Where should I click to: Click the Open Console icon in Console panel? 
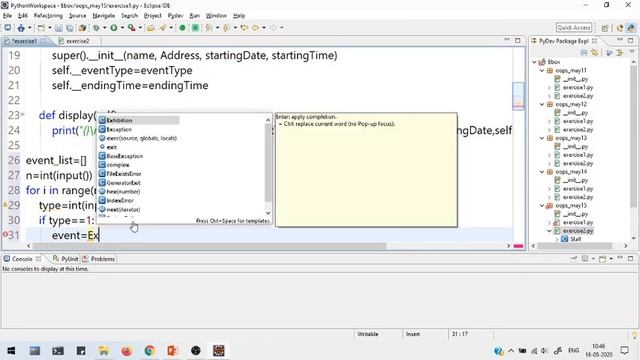tap(602, 259)
